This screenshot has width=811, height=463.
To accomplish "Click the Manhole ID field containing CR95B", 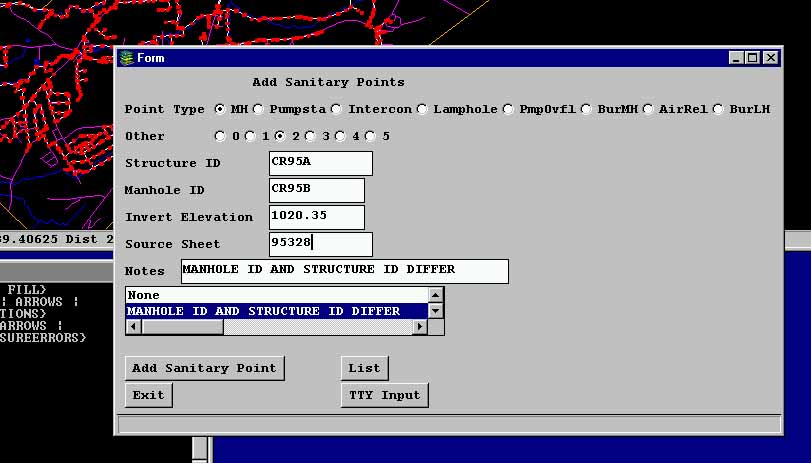I will 317,190.
